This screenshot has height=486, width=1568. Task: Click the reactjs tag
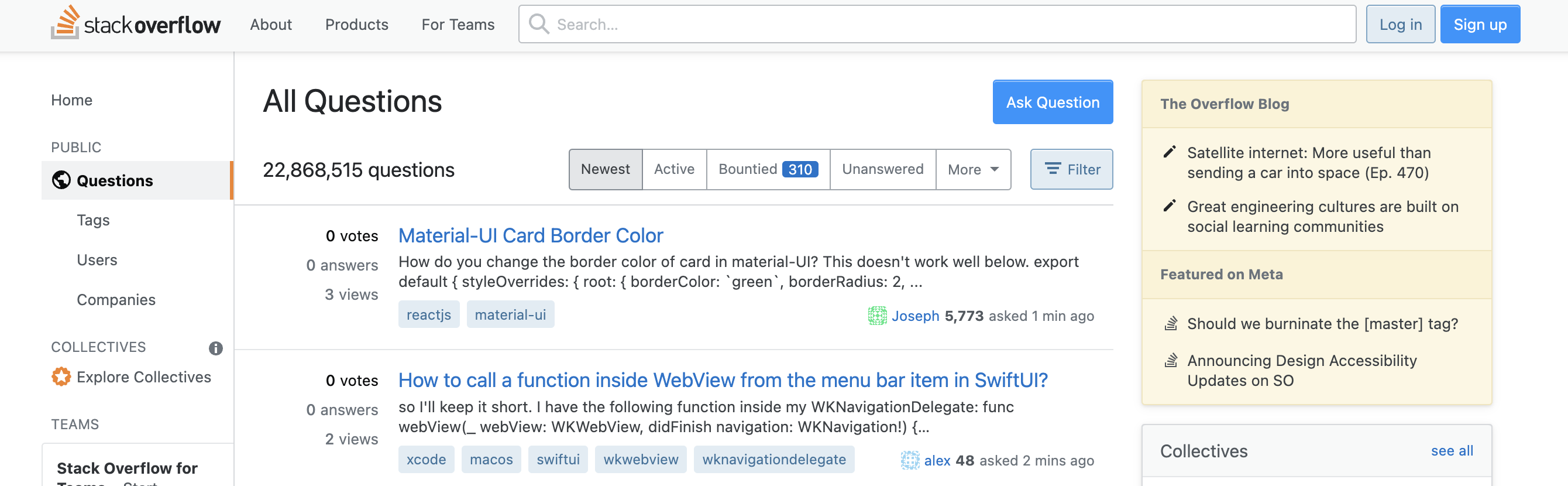point(428,314)
